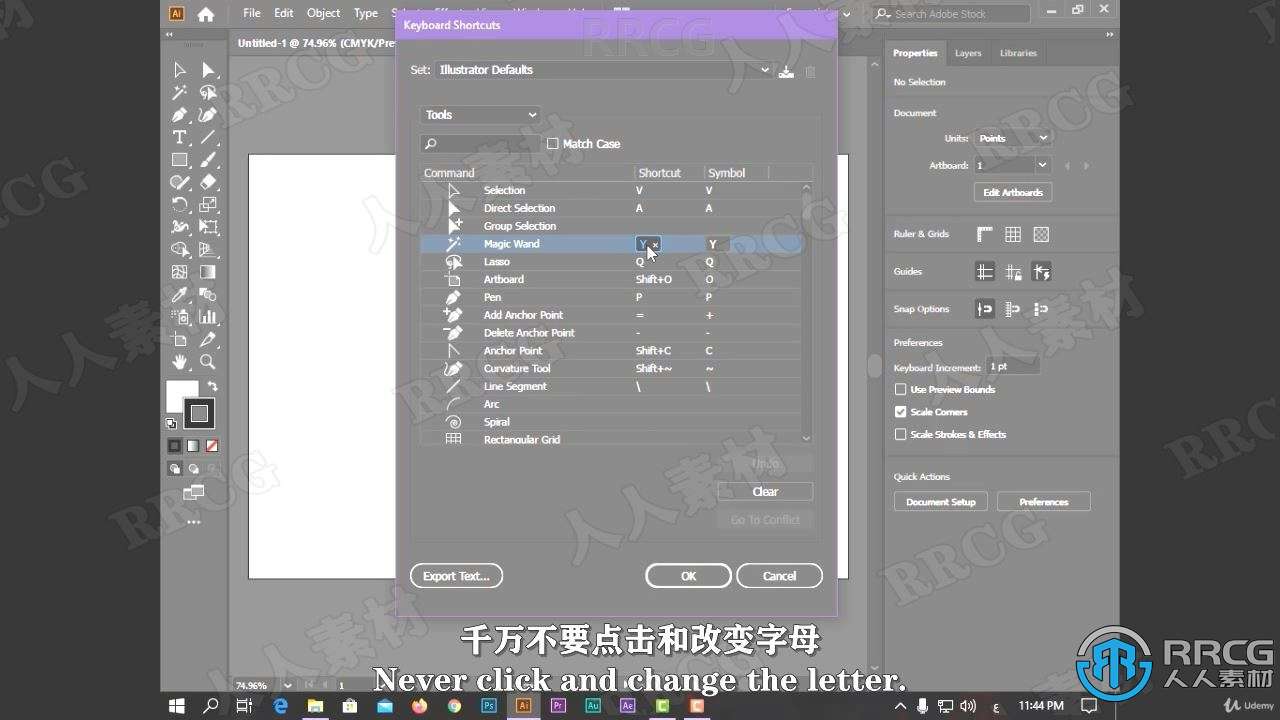Image resolution: width=1280 pixels, height=720 pixels.
Task: Select the Pen tool in the left toolbar
Action: tap(180, 115)
